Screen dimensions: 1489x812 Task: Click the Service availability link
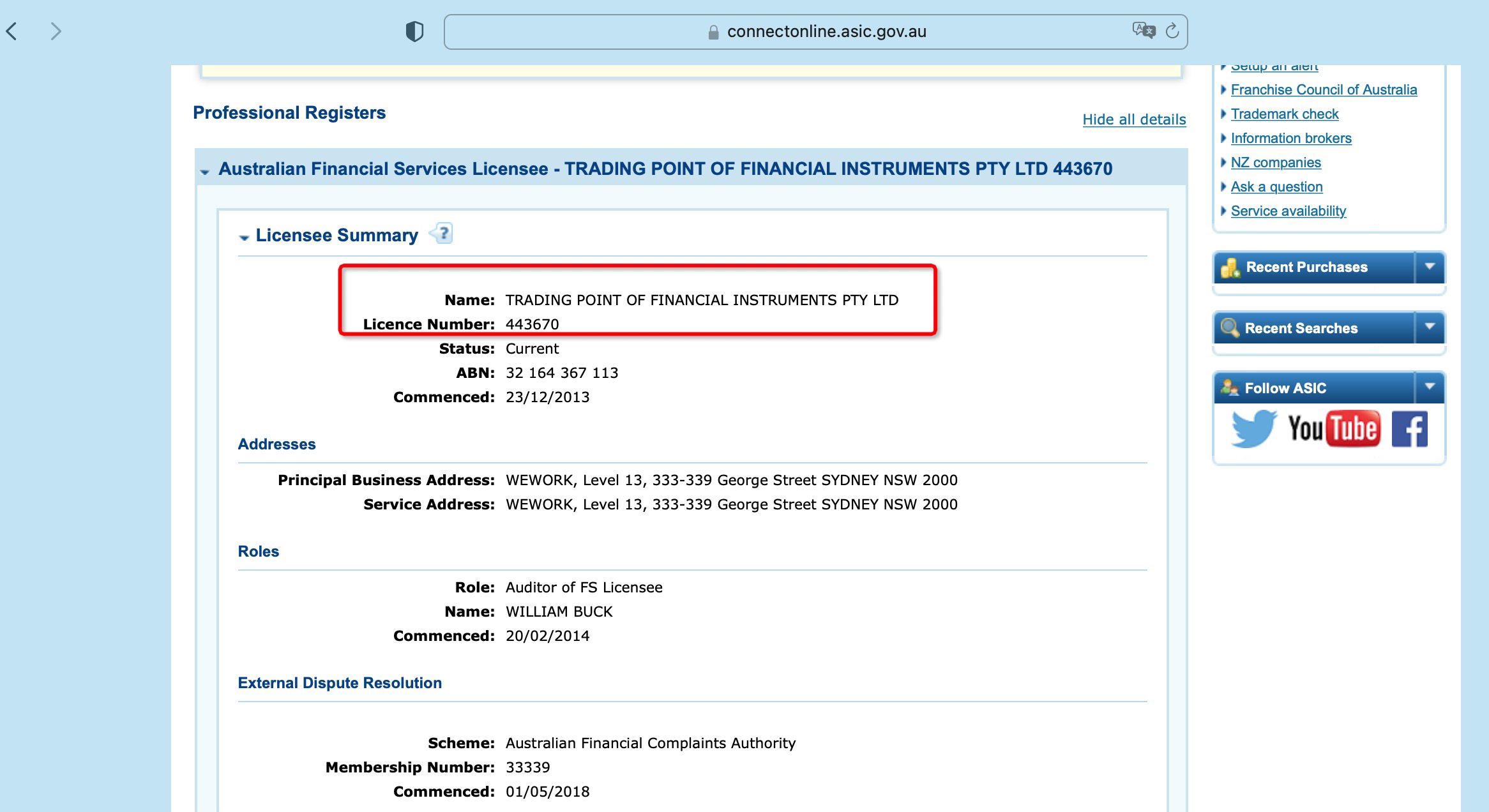click(x=1288, y=211)
